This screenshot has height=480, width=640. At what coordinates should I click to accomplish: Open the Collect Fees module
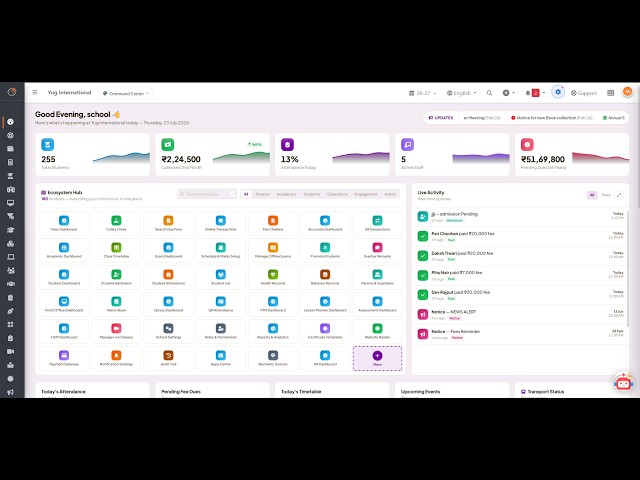116,223
